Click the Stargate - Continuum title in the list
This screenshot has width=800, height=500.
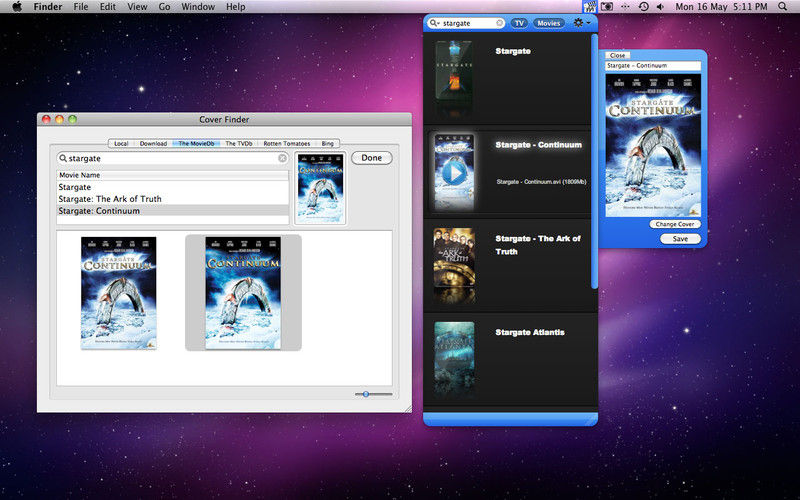(x=538, y=145)
